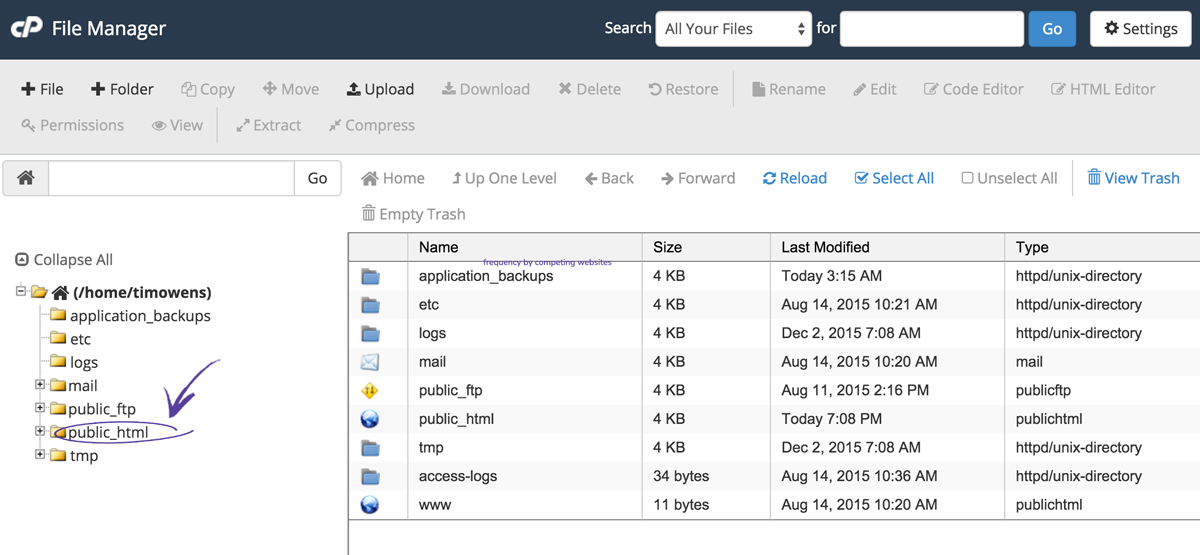Sort by the Size column header

pyautogui.click(x=667, y=247)
